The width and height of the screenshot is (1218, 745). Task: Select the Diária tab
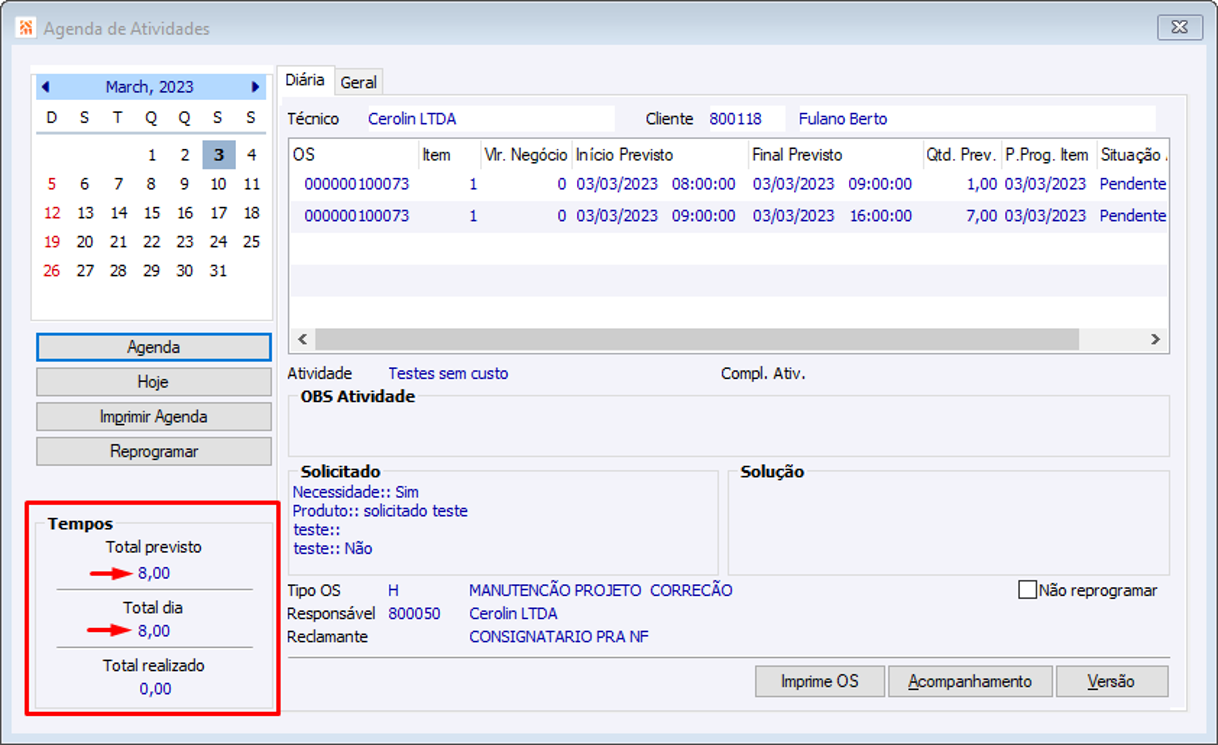[304, 80]
